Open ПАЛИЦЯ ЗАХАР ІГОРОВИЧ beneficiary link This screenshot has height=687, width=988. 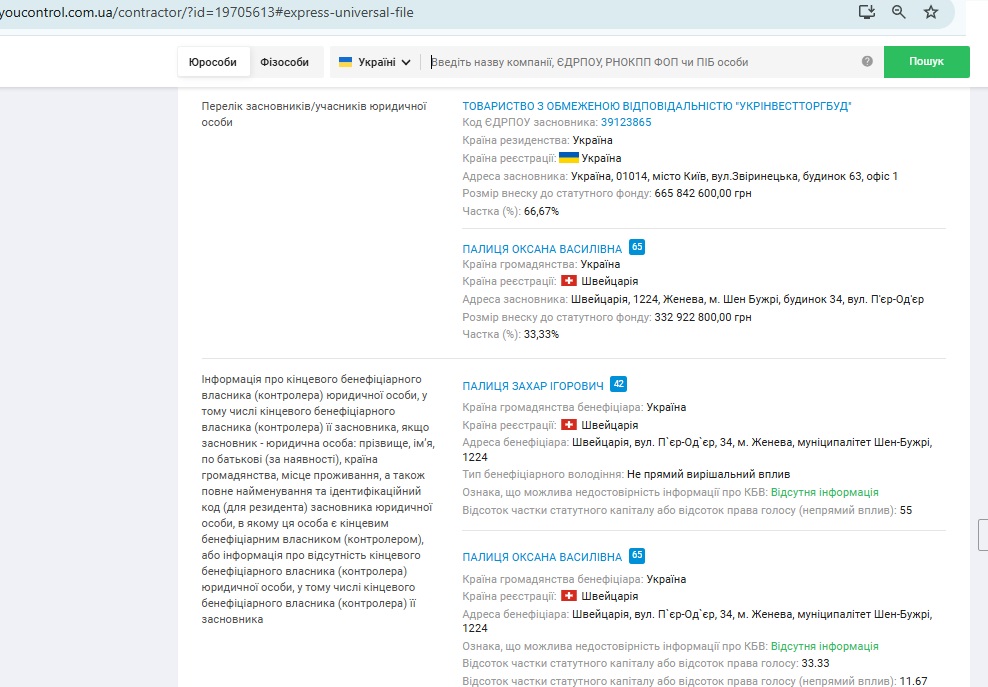[533, 386]
